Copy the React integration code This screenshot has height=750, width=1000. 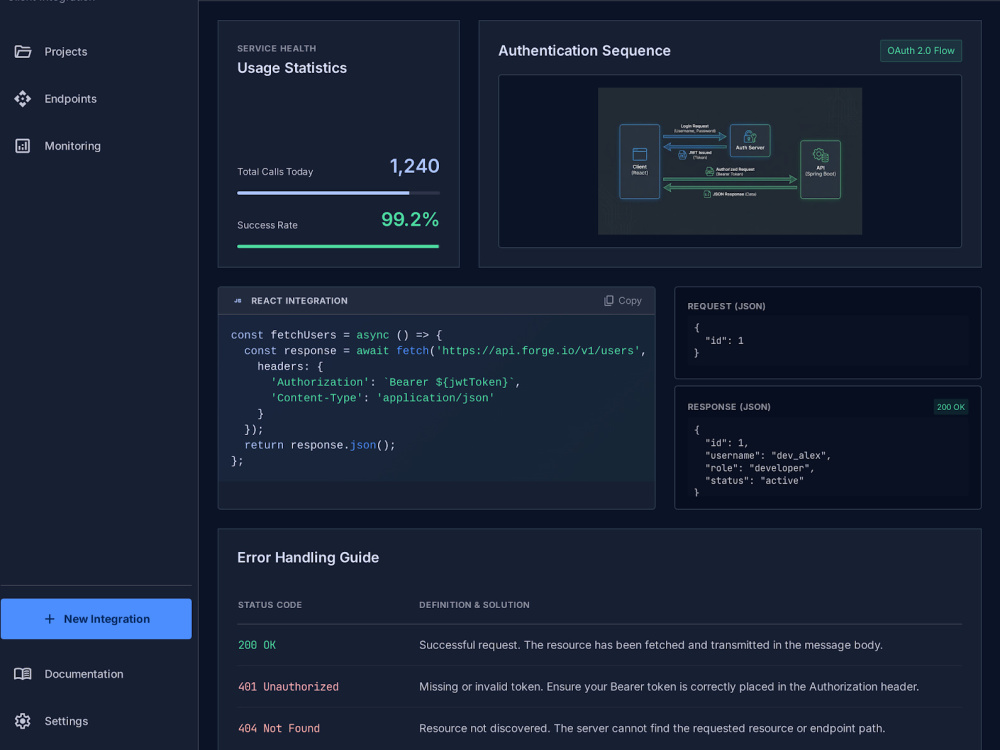623,300
